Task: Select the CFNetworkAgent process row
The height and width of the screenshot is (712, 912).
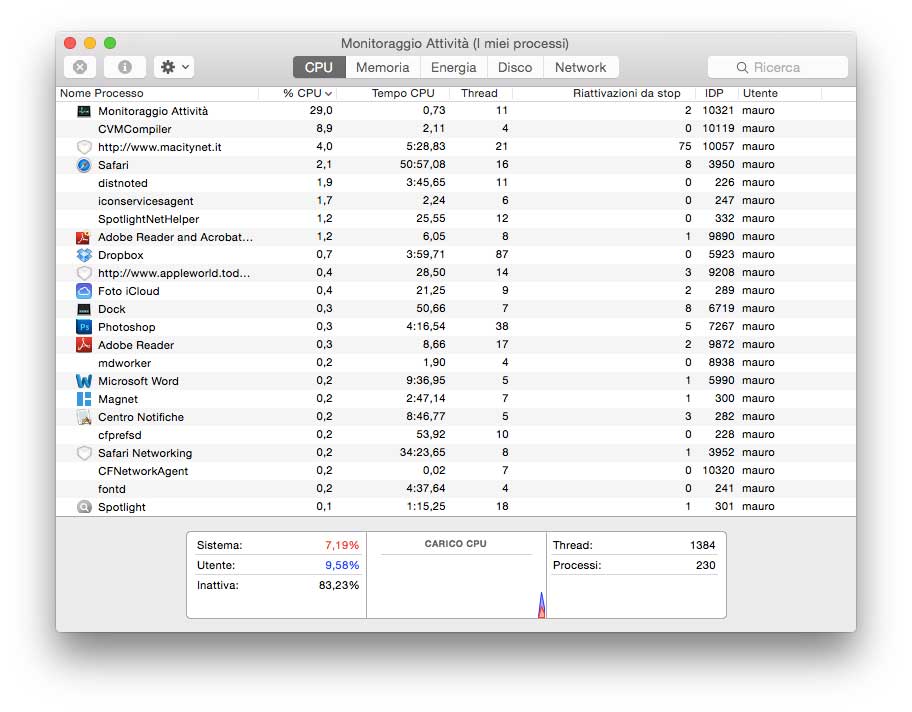Action: 456,471
